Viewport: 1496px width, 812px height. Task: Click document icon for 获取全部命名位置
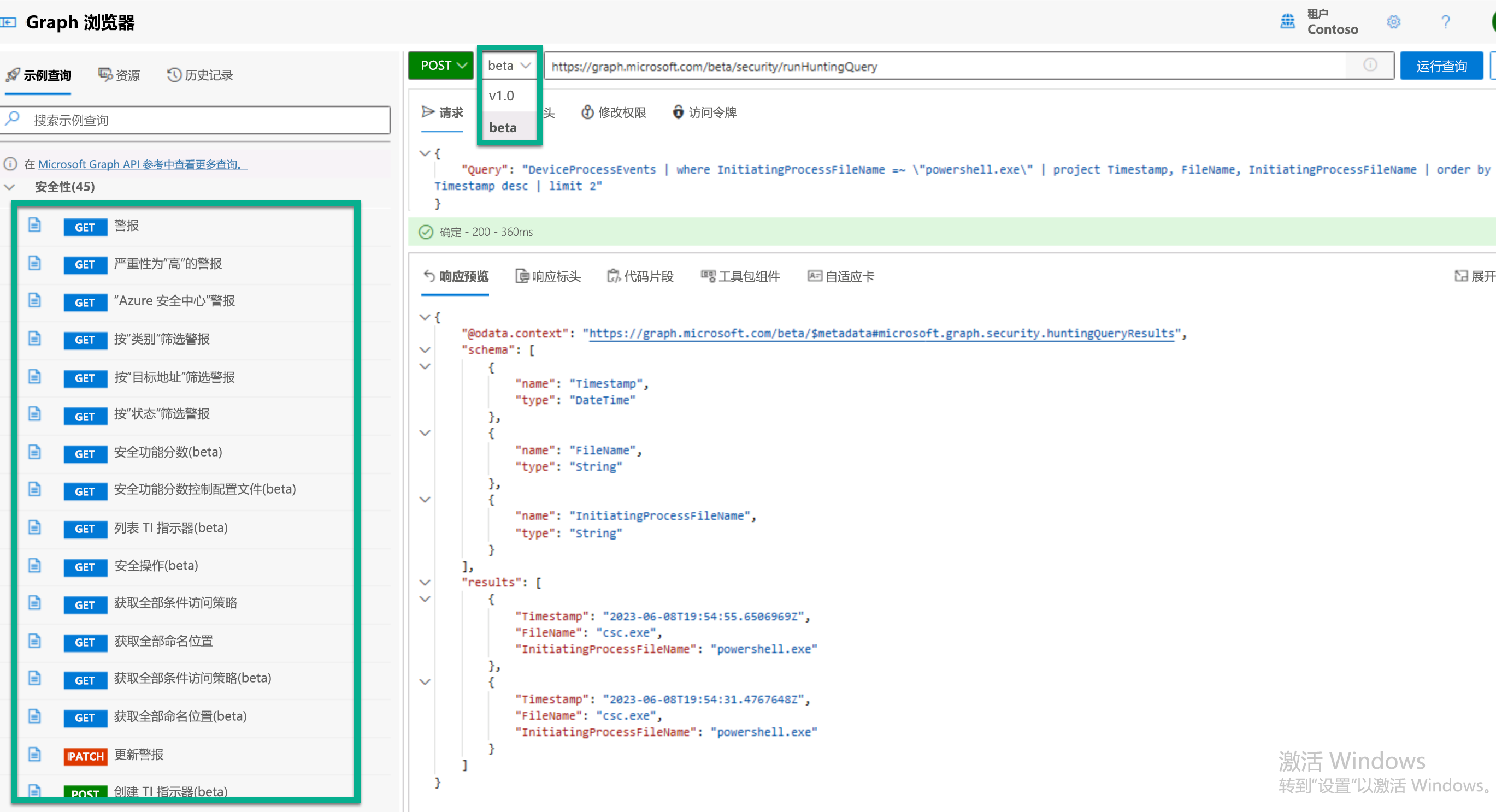coord(35,641)
